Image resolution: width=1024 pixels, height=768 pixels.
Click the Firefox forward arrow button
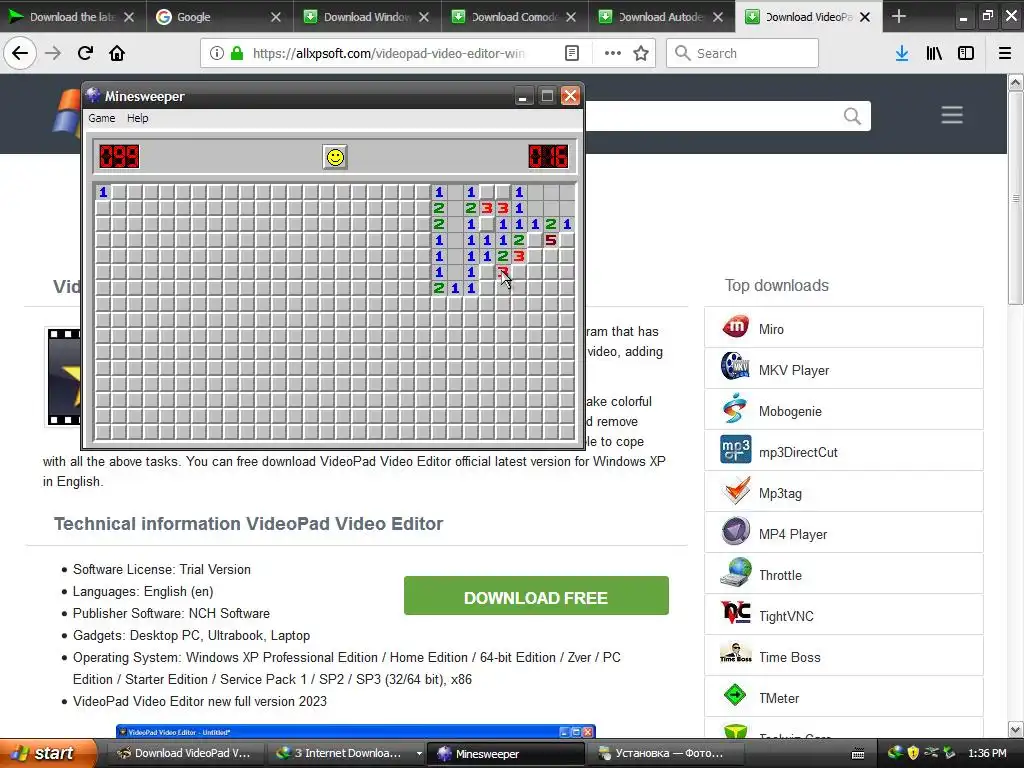(53, 53)
